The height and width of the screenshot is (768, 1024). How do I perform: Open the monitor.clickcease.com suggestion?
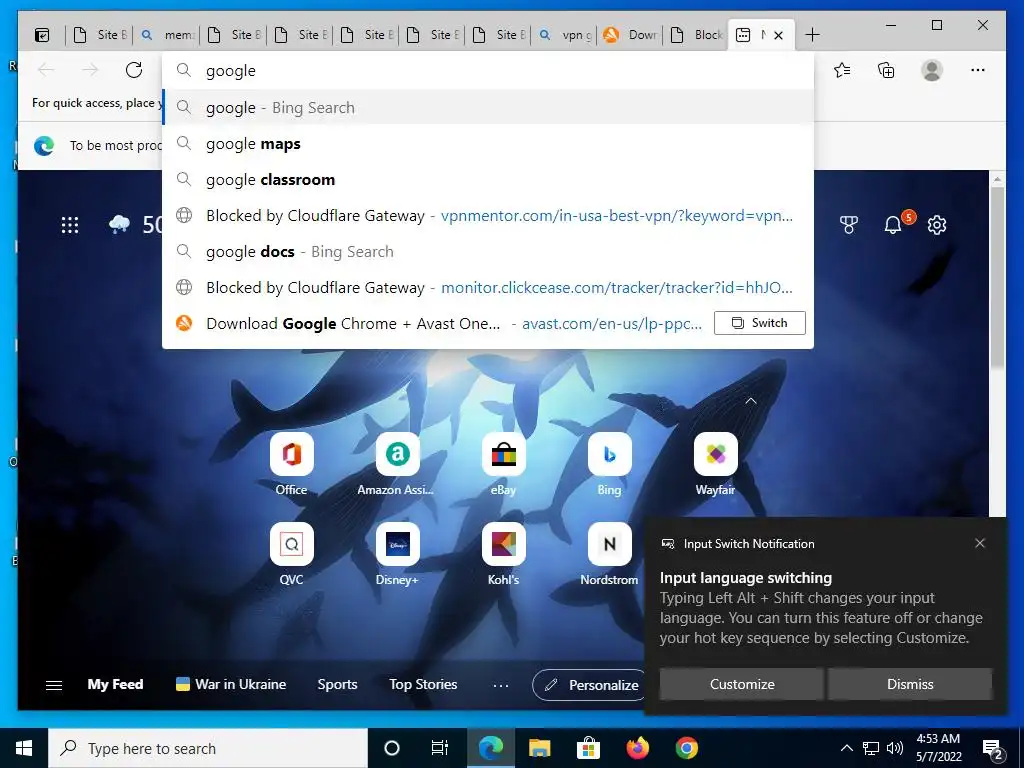(488, 287)
